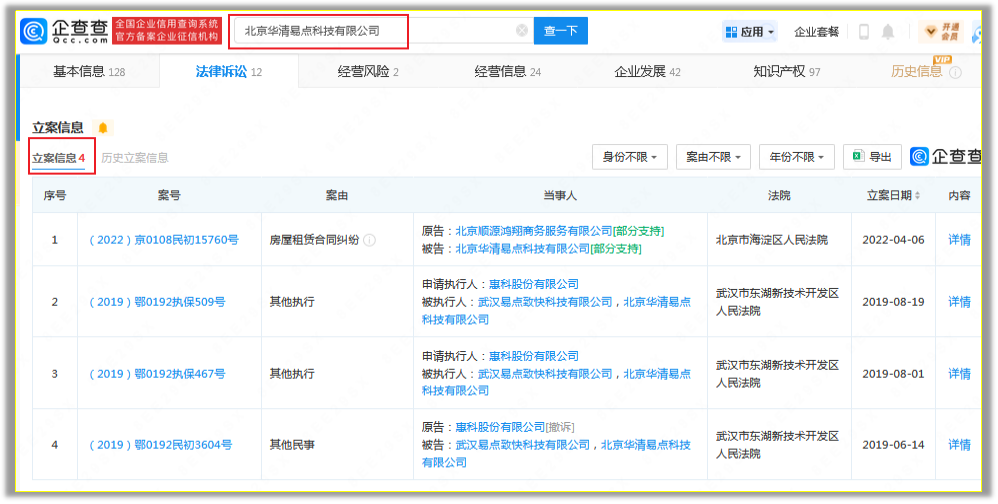Viewport: 998px width, 504px height.
Task: Open the 年份不限 filter dropdown
Action: click(796, 157)
